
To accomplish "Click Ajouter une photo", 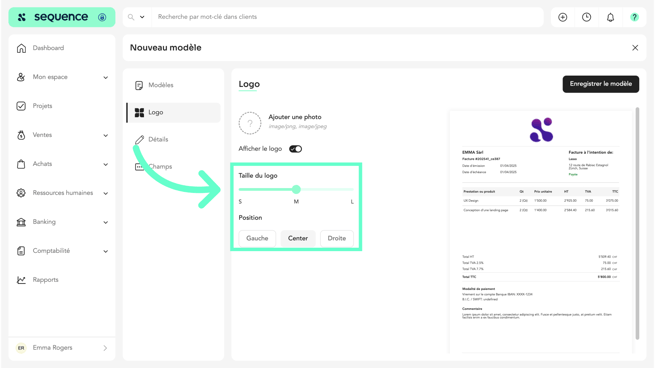I will pyautogui.click(x=295, y=117).
